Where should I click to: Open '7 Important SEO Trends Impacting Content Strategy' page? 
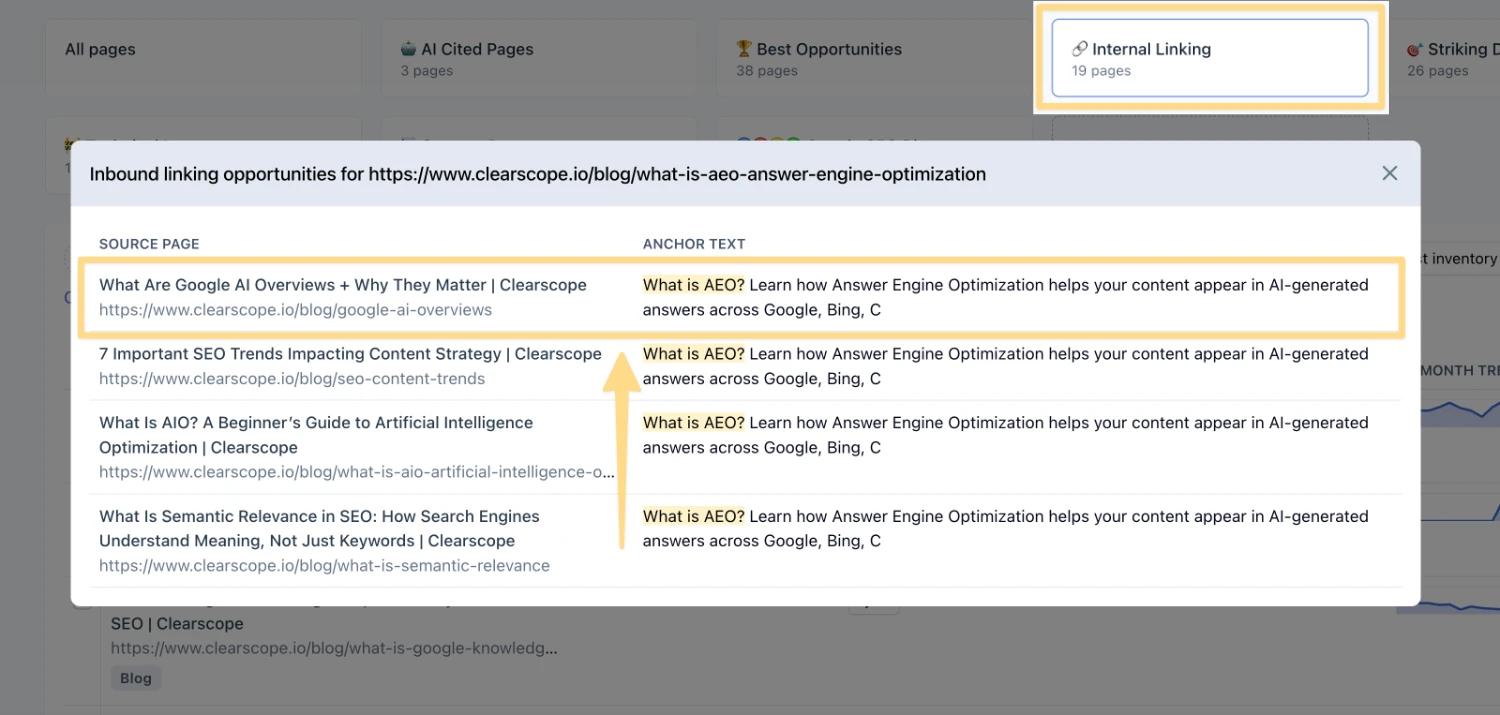click(350, 354)
